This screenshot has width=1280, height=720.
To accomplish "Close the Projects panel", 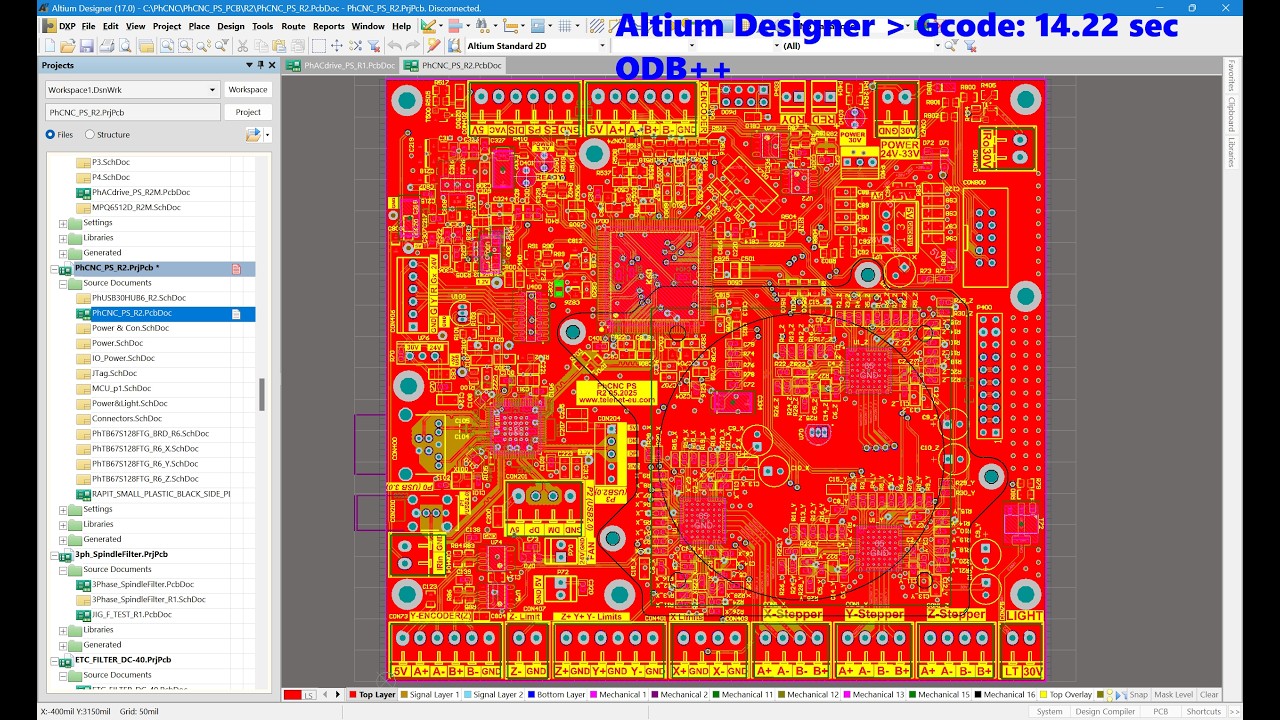I will [x=273, y=65].
